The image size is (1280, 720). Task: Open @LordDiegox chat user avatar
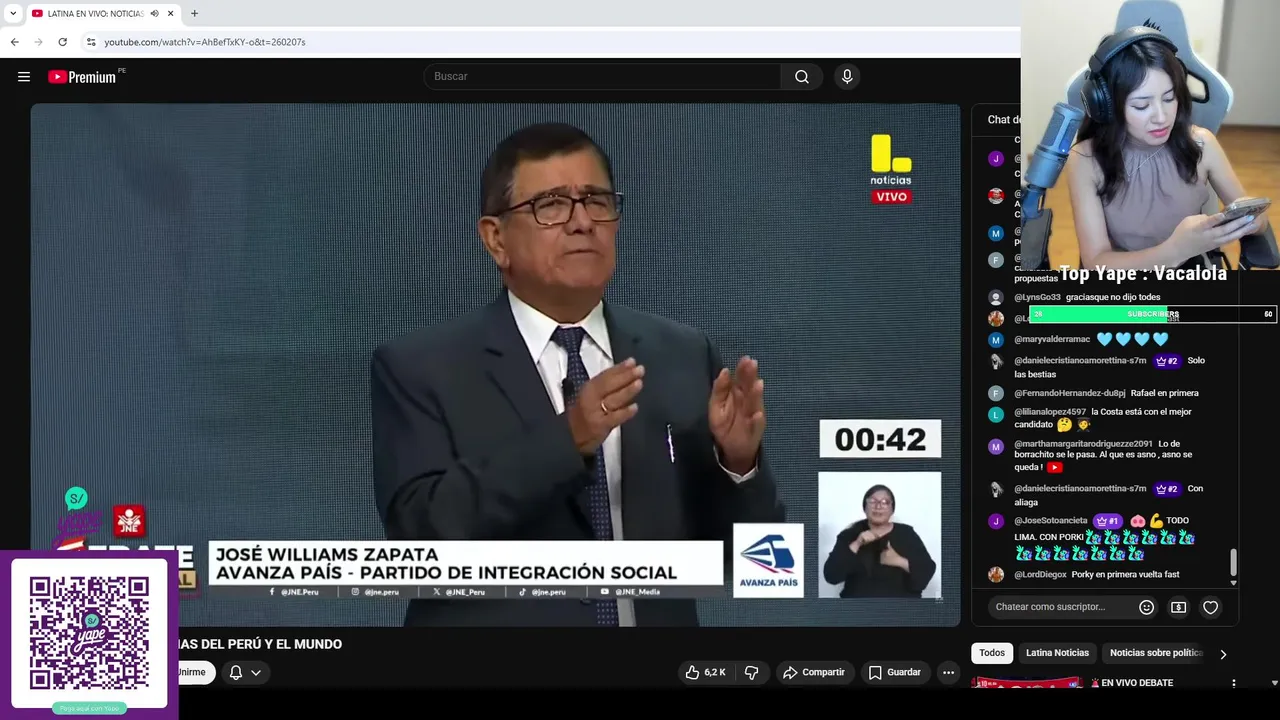996,574
